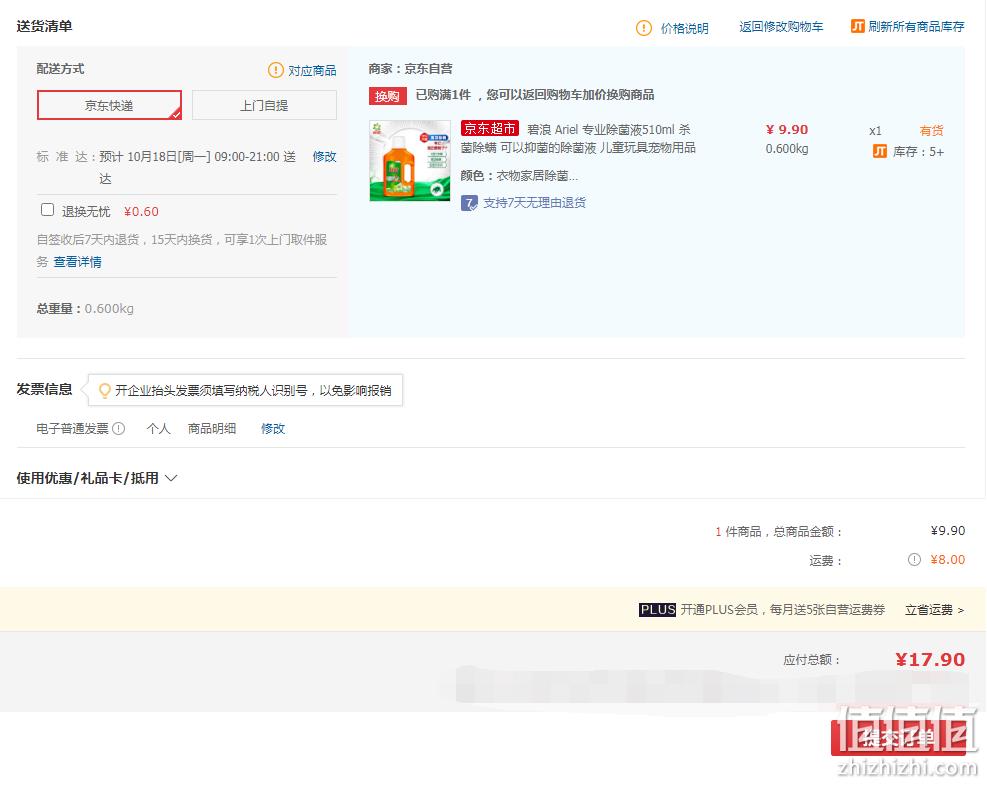Viewport: 987px width, 785px height.
Task: Click 返回修改购物车 link
Action: (781, 26)
